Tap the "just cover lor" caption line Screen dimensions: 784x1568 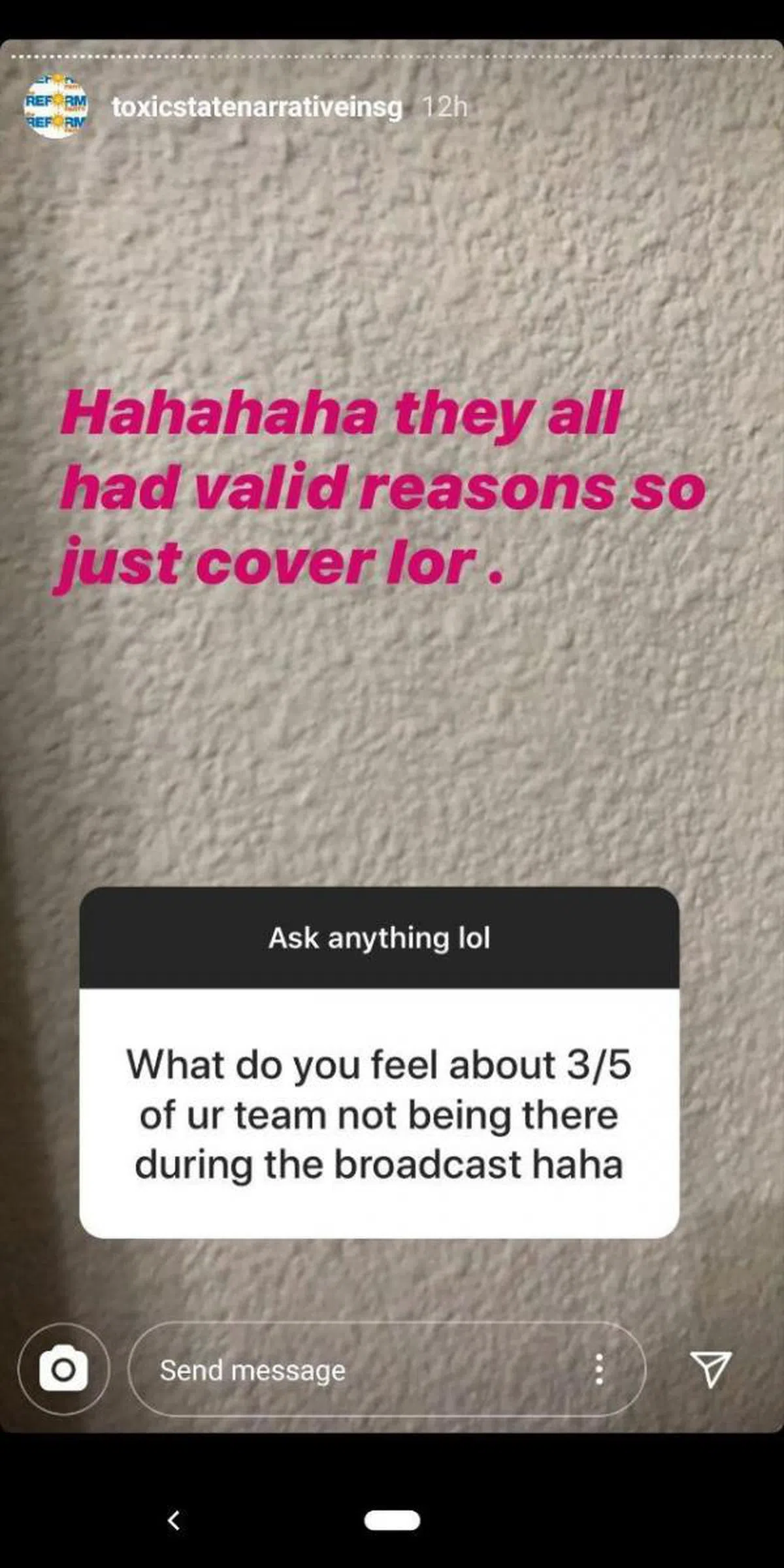[280, 563]
